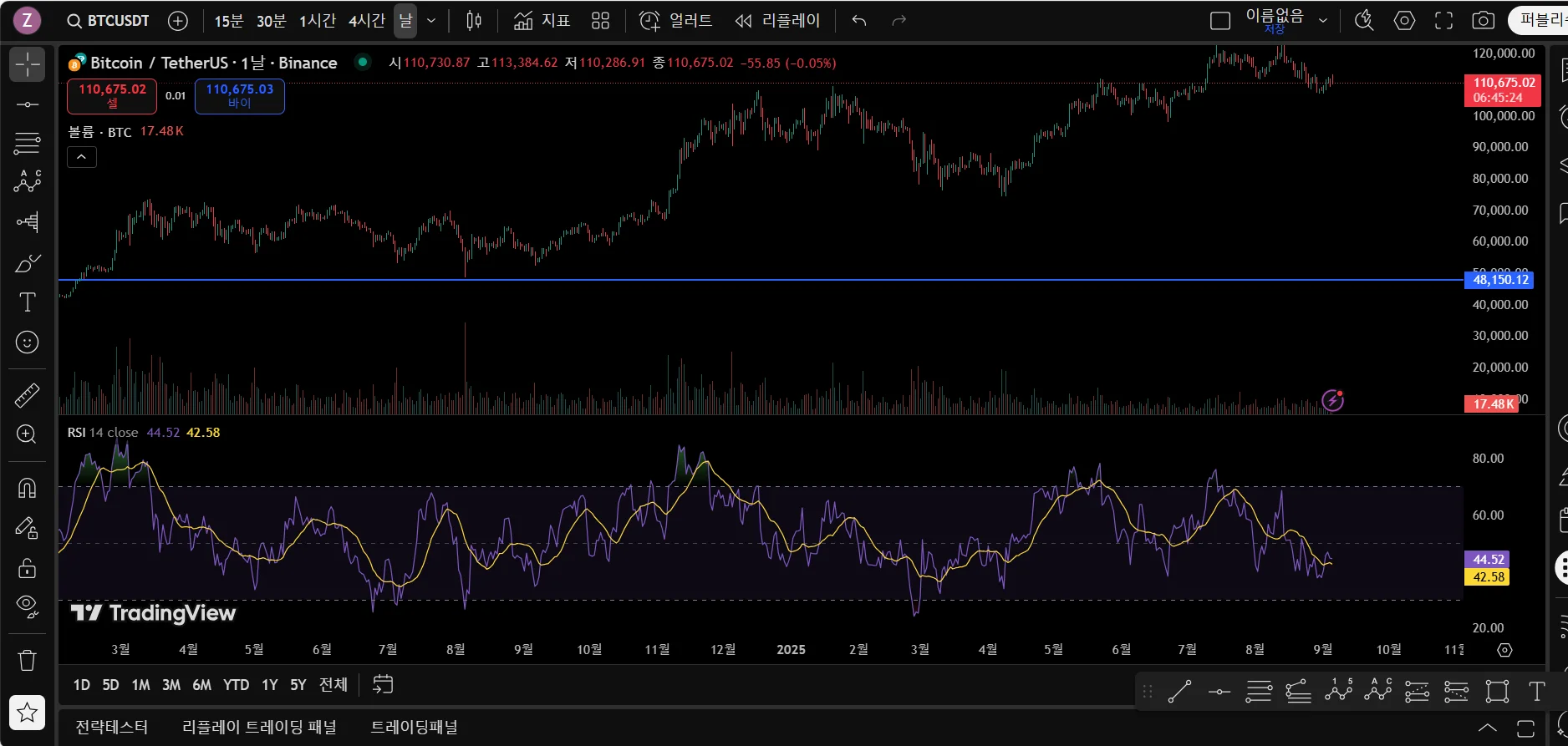1568x746 pixels.
Task: Open the ABC pattern tools in left sidebar
Action: (x=27, y=182)
